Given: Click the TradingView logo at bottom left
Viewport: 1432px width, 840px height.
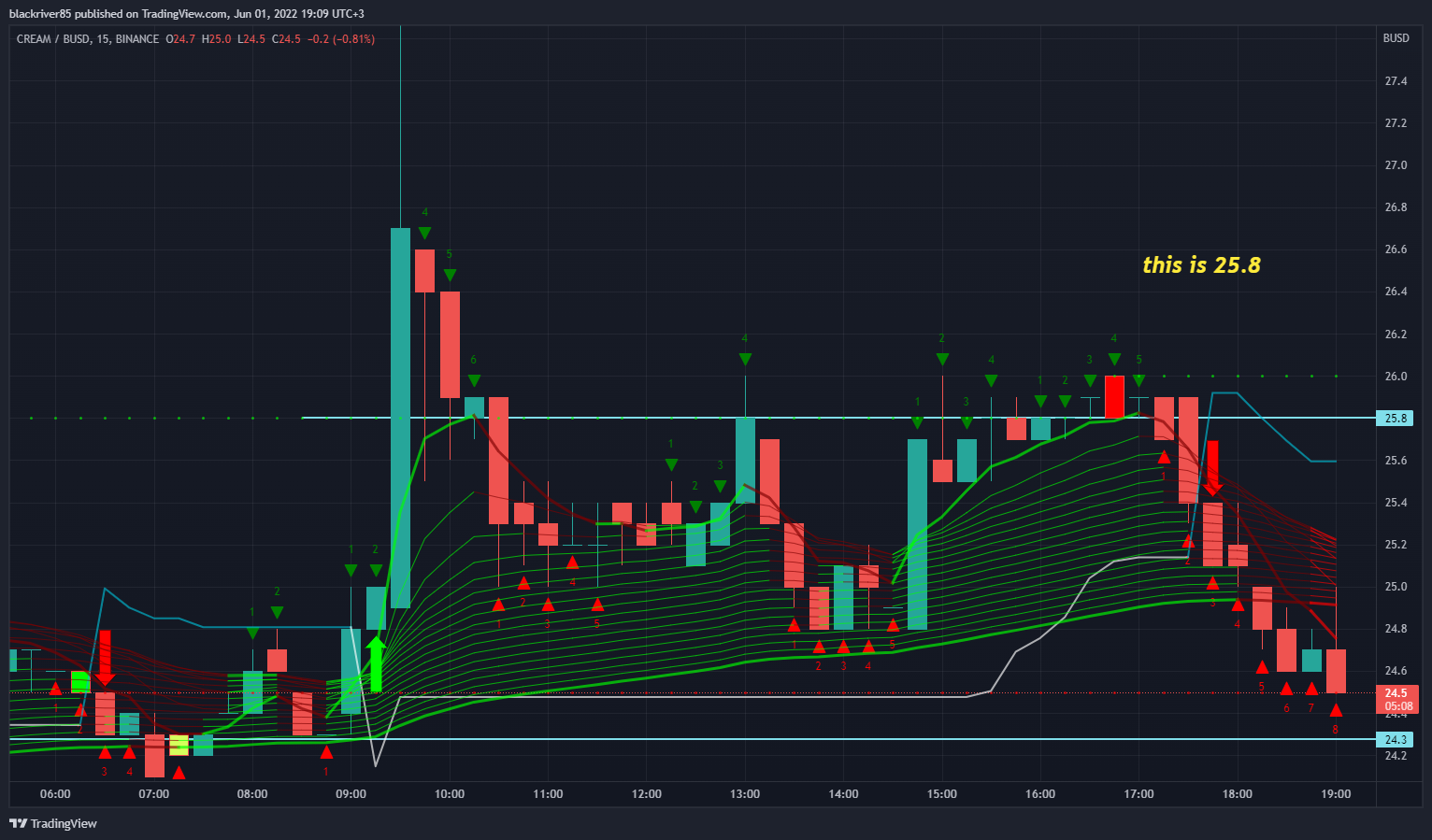Looking at the screenshot, I should (53, 823).
